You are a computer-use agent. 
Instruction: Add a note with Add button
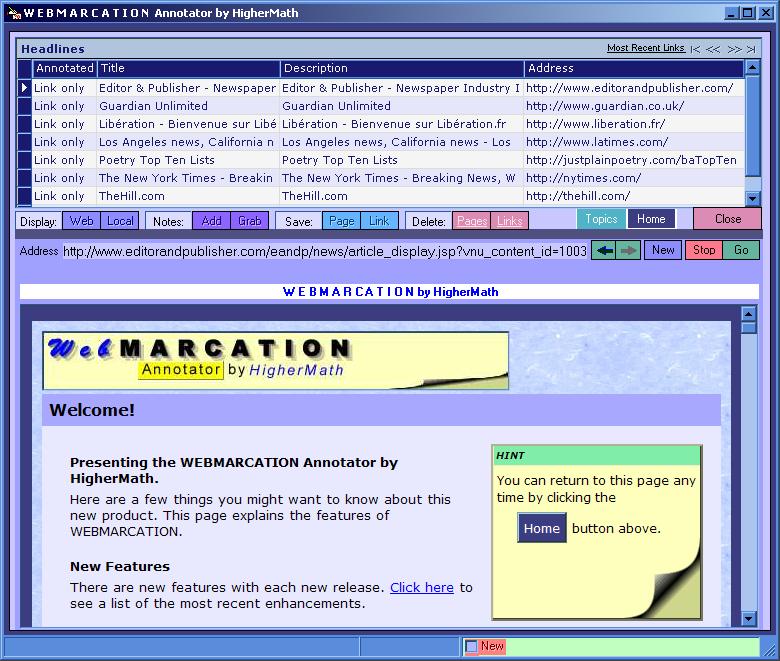(x=211, y=221)
